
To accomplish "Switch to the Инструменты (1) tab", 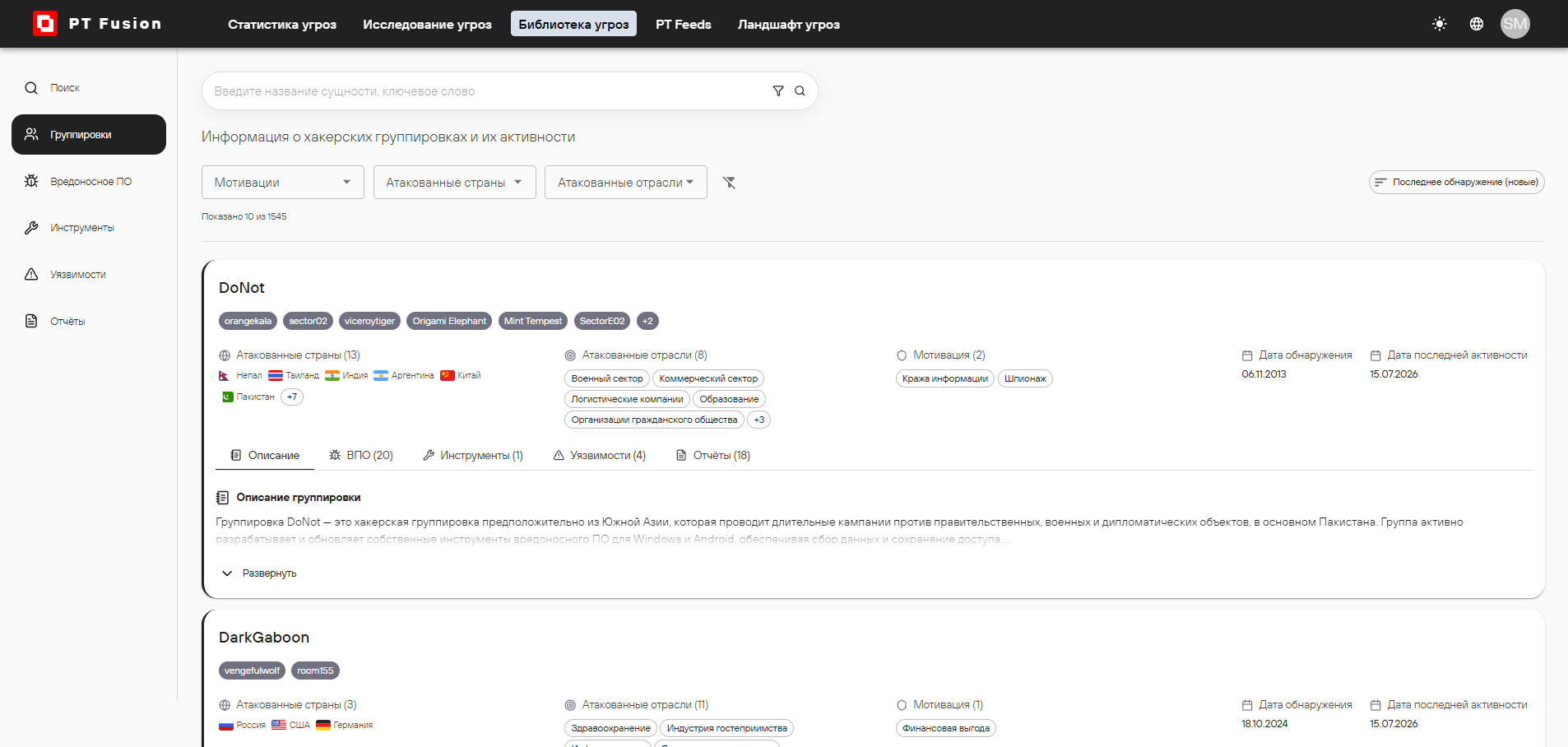I will (473, 455).
